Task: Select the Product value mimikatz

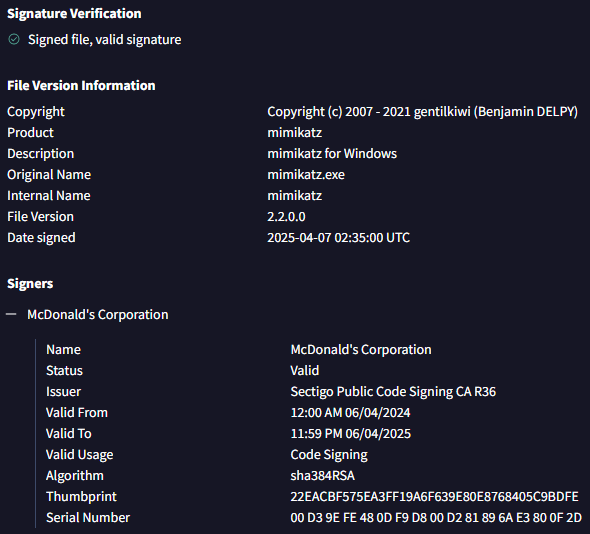Action: [x=295, y=132]
